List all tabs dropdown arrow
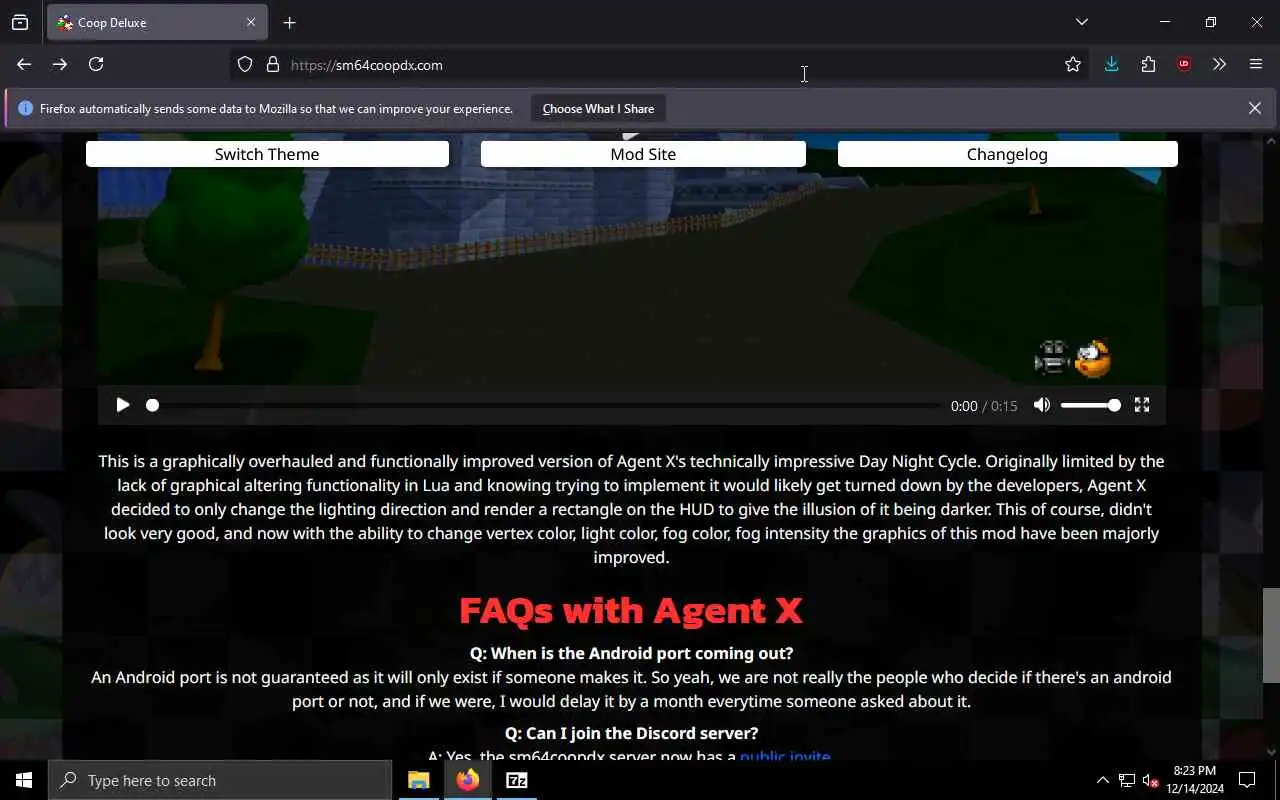The width and height of the screenshot is (1280, 800). click(x=1082, y=22)
